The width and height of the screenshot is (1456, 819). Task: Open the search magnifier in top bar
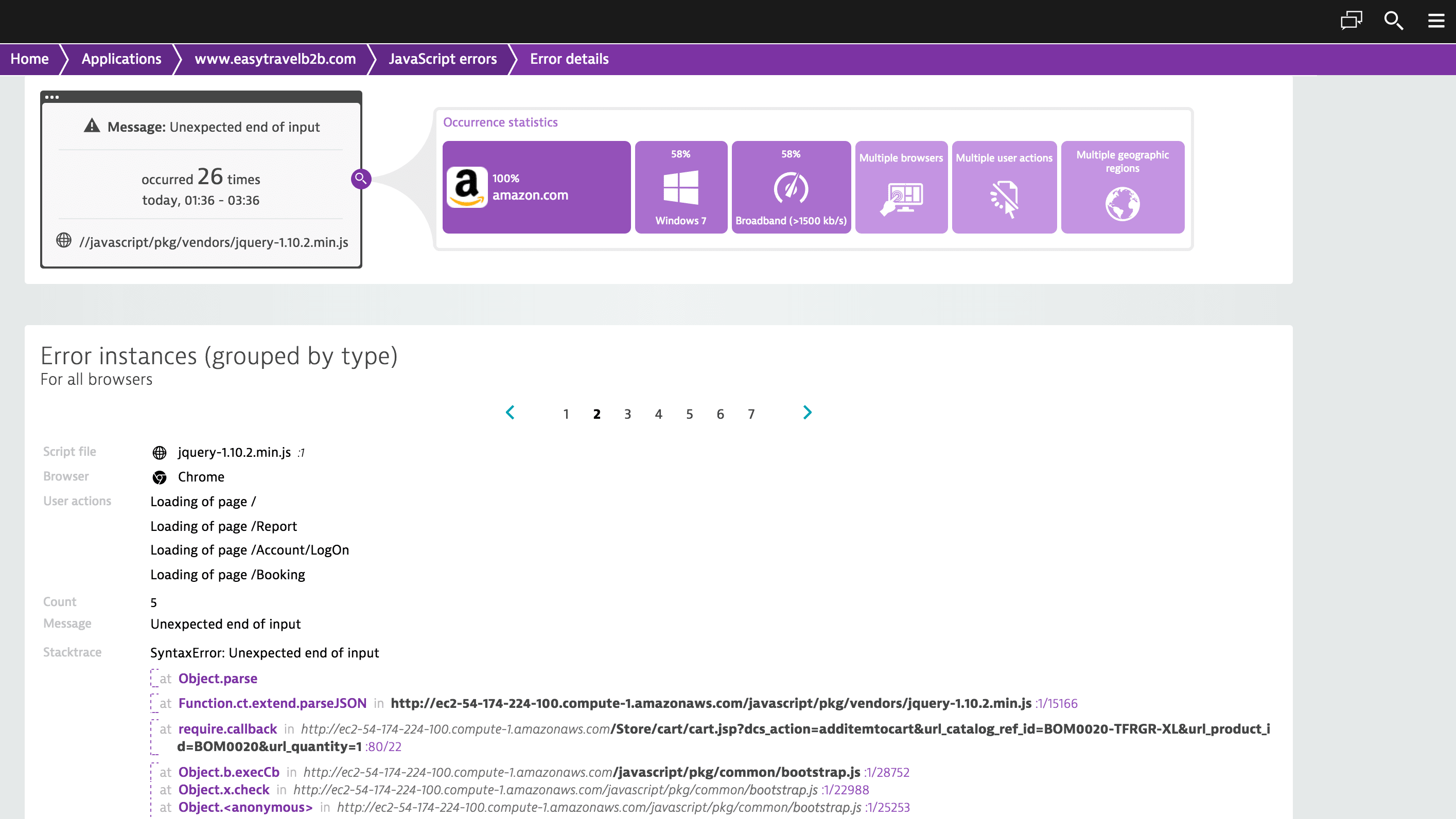(x=1393, y=21)
